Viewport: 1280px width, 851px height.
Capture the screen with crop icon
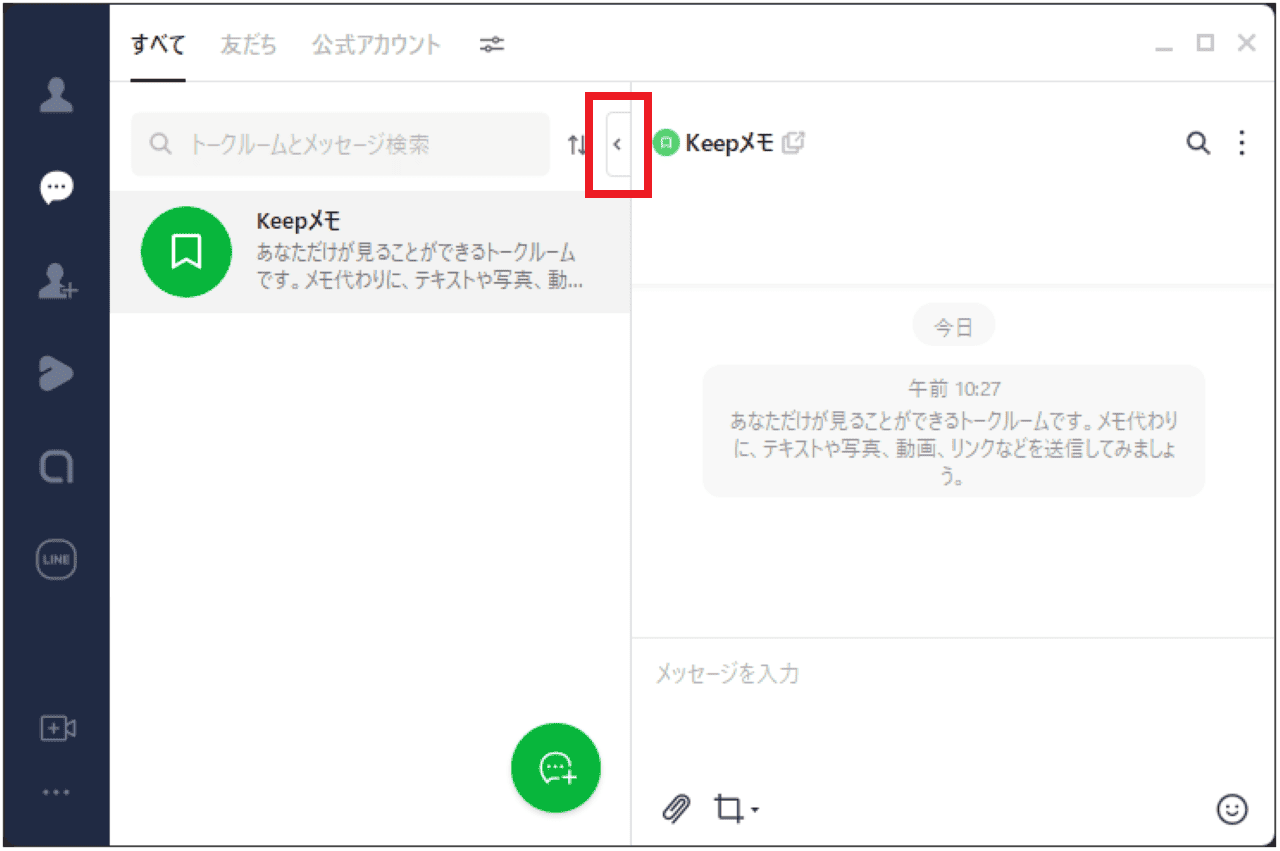click(x=728, y=808)
